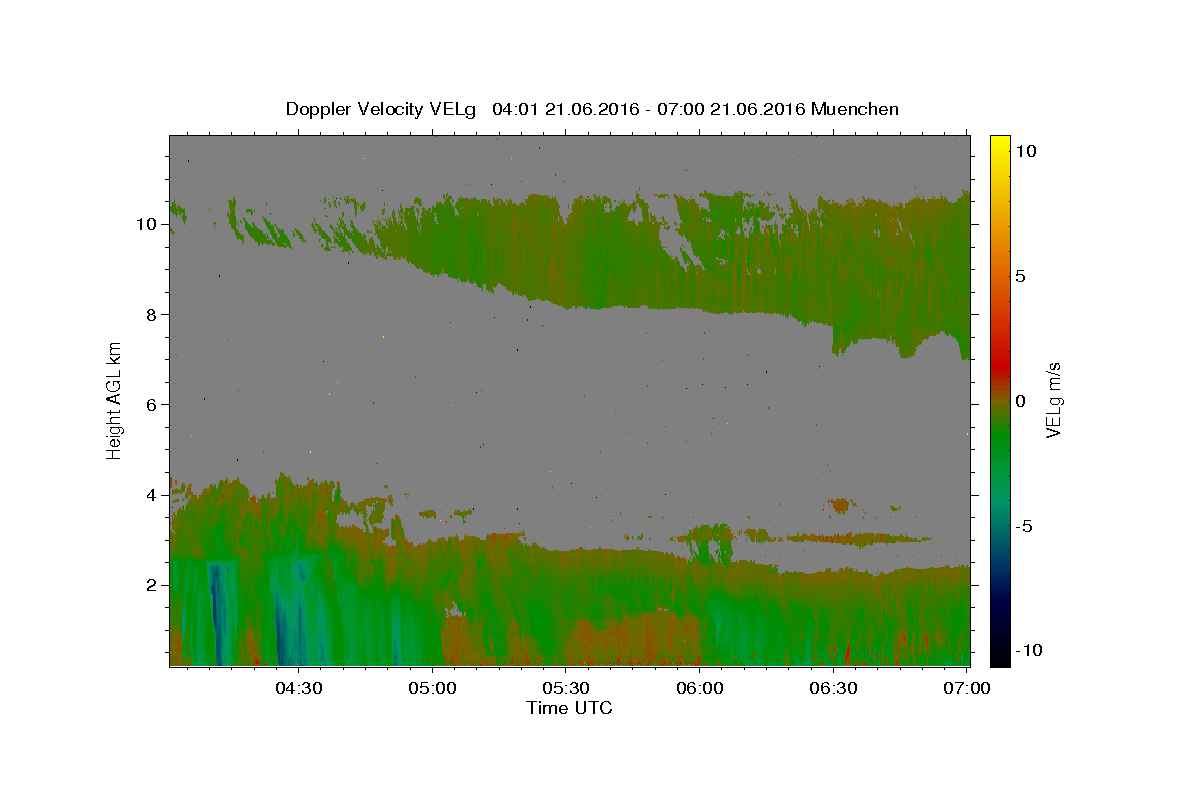Click the 05:30 time tick label
The width and height of the screenshot is (1200, 800).
coord(566,687)
